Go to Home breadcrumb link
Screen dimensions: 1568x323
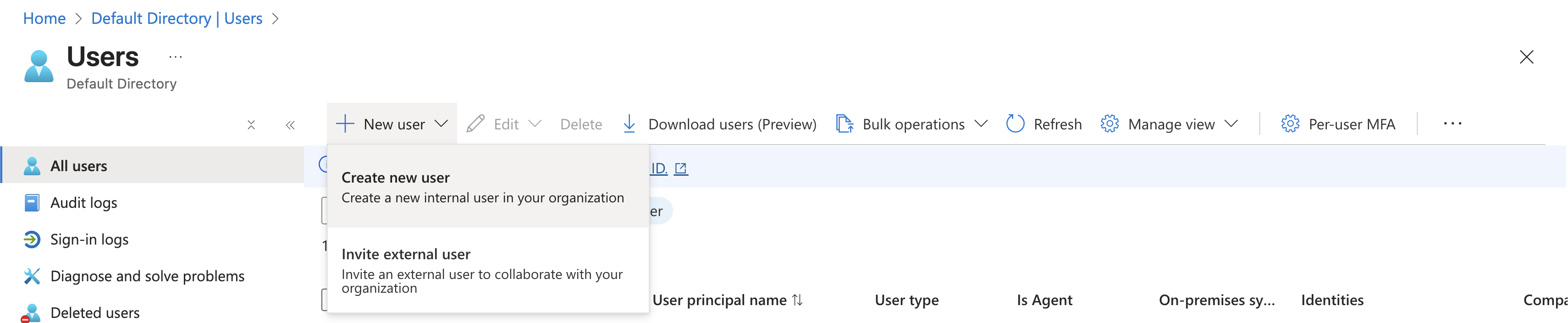44,18
